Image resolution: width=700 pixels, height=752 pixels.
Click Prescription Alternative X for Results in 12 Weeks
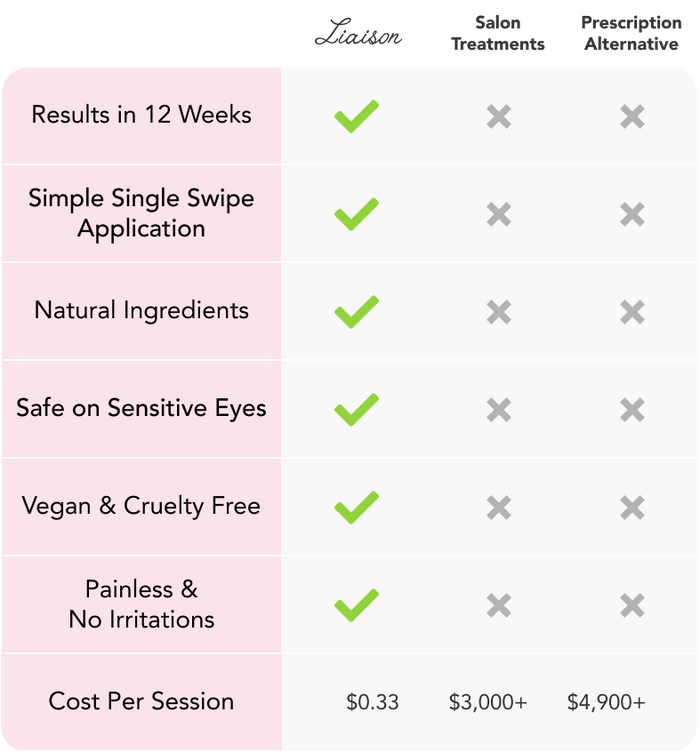pos(632,117)
